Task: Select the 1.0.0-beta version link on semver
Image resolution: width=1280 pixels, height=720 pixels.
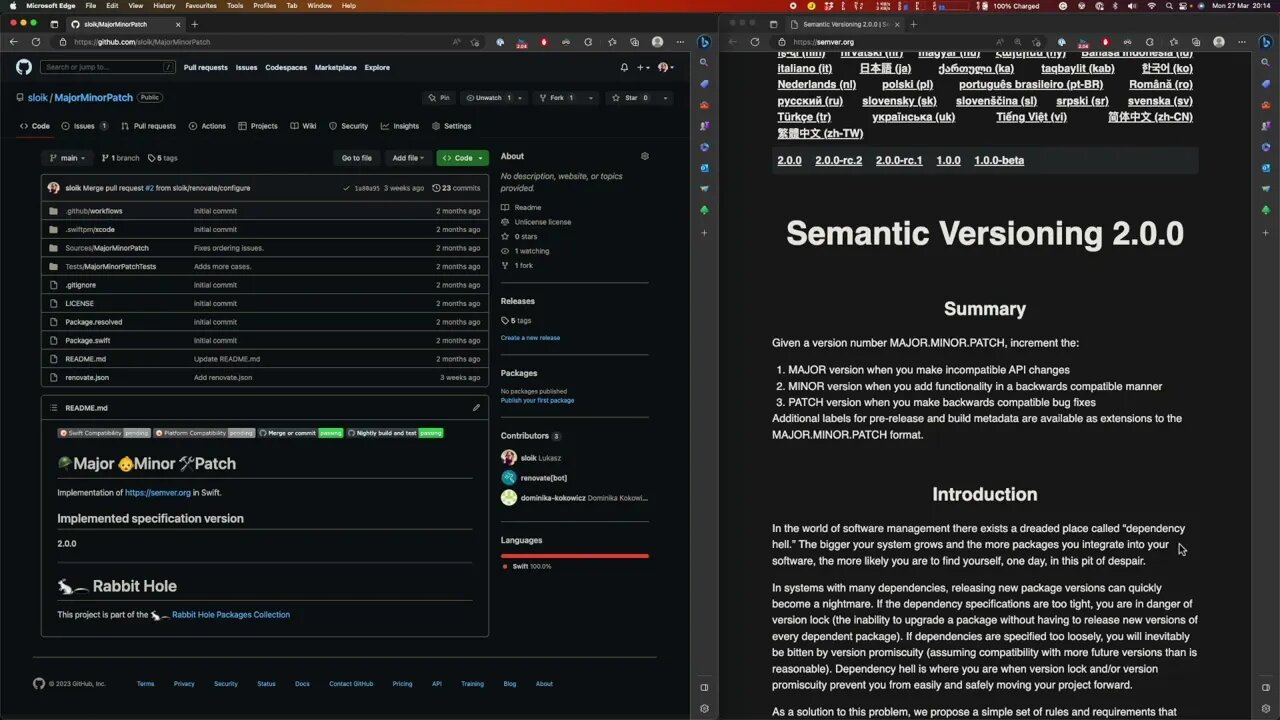Action: 999,160
